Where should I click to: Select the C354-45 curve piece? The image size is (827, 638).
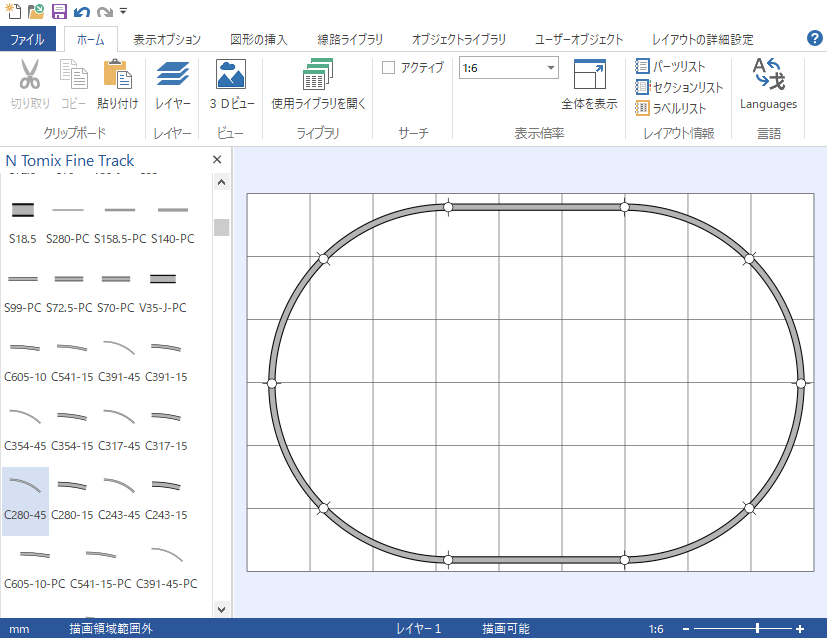pyautogui.click(x=25, y=429)
